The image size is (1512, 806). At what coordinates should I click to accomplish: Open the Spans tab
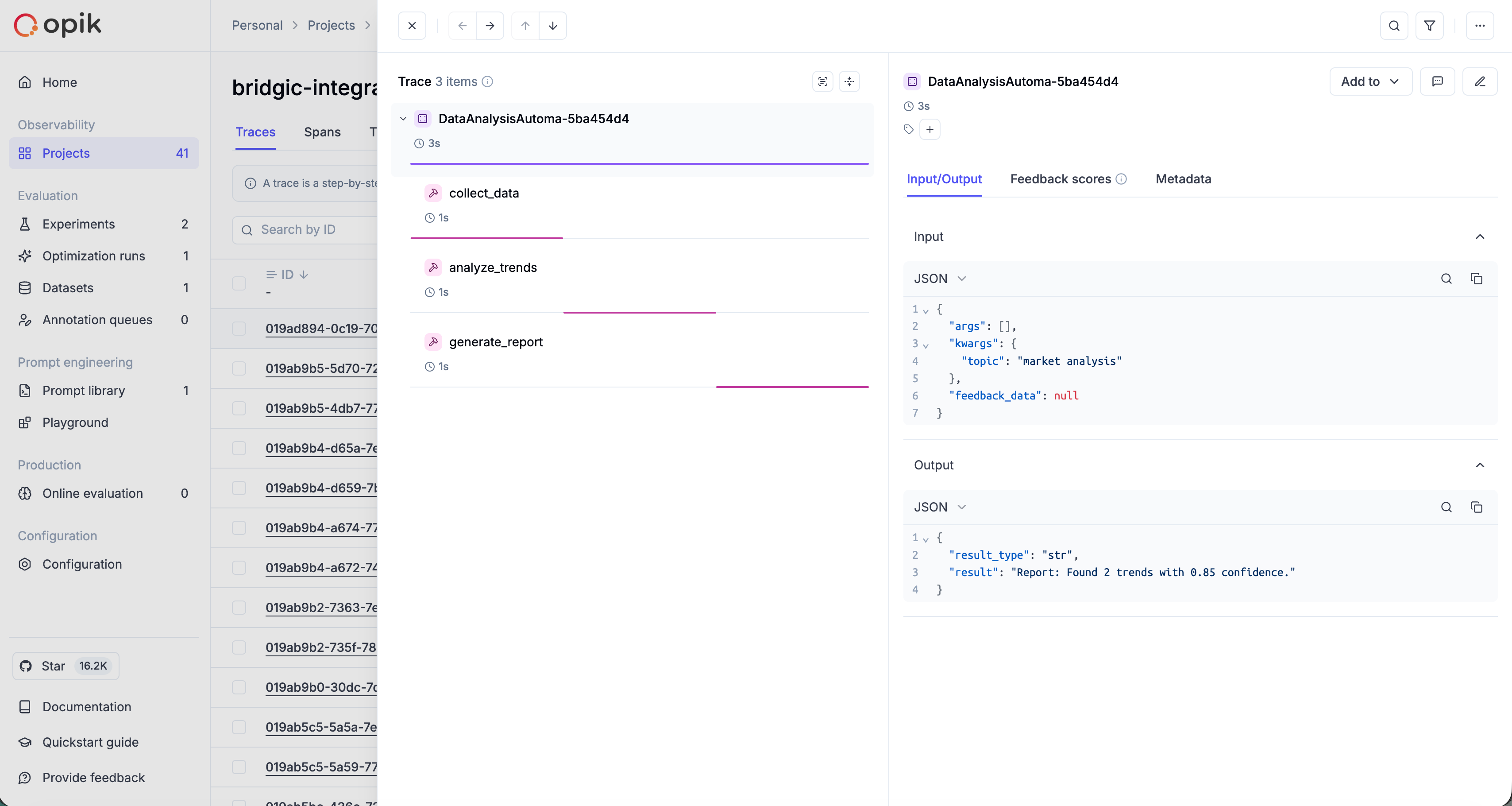tap(322, 132)
